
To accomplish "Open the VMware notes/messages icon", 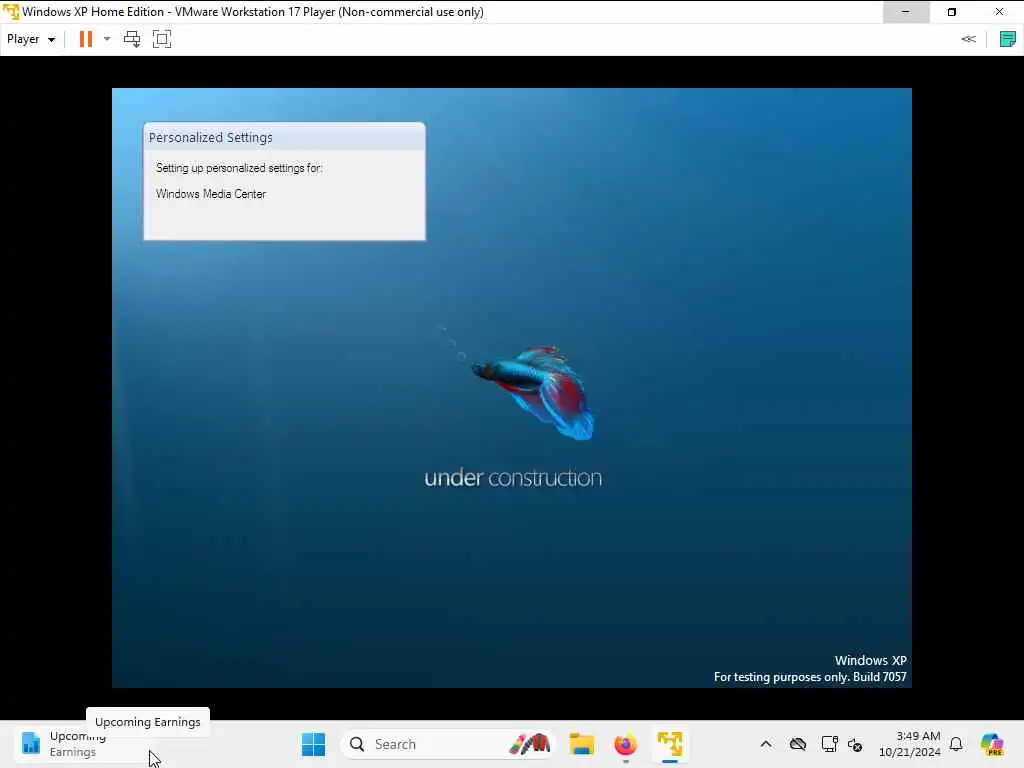I will [x=1008, y=39].
